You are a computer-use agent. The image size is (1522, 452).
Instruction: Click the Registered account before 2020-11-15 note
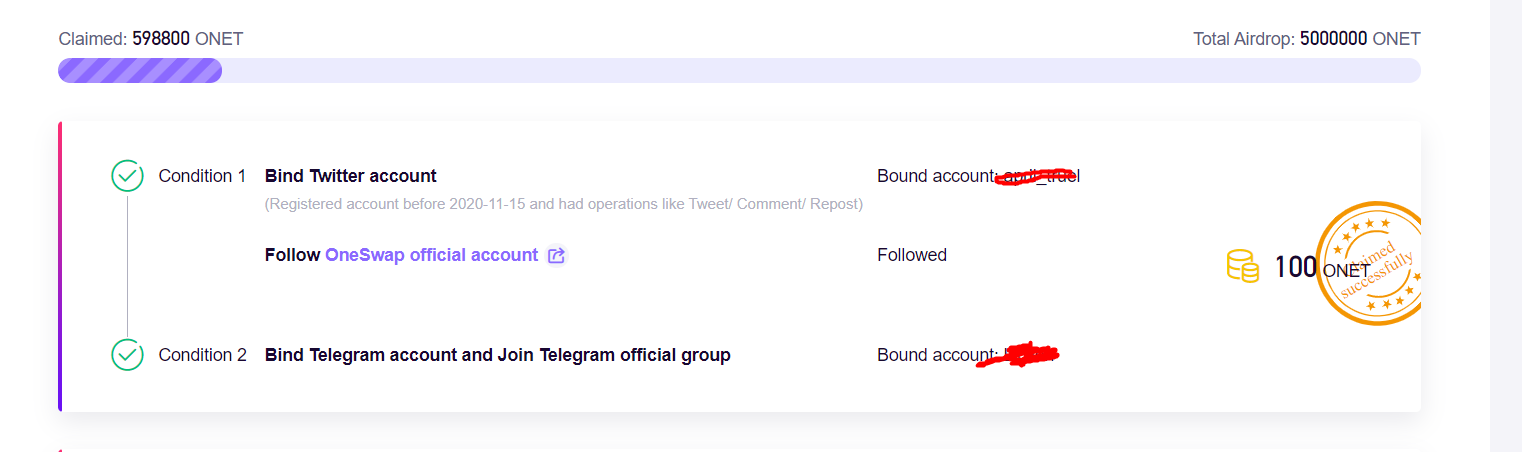pyautogui.click(x=564, y=204)
